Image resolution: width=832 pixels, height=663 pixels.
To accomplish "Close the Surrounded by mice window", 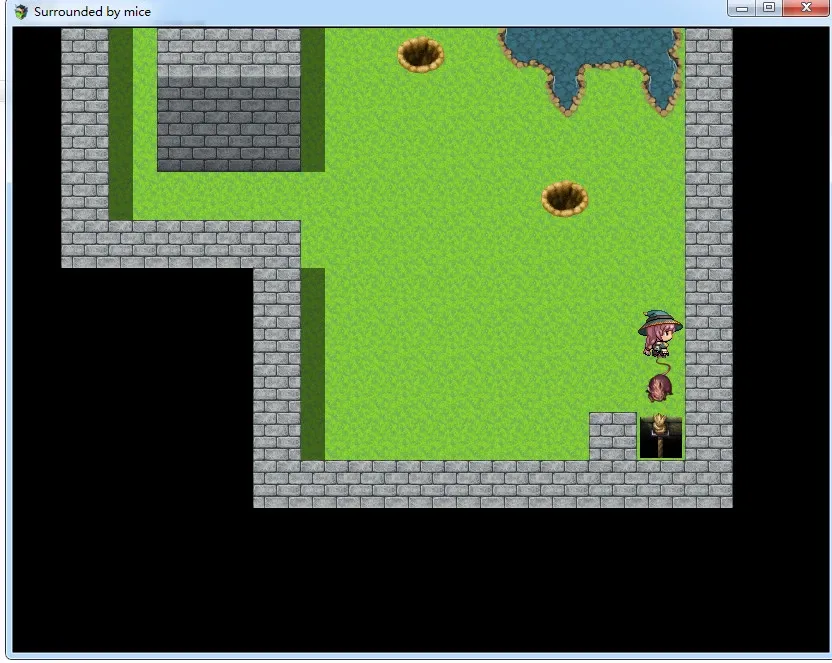I will click(x=806, y=8).
